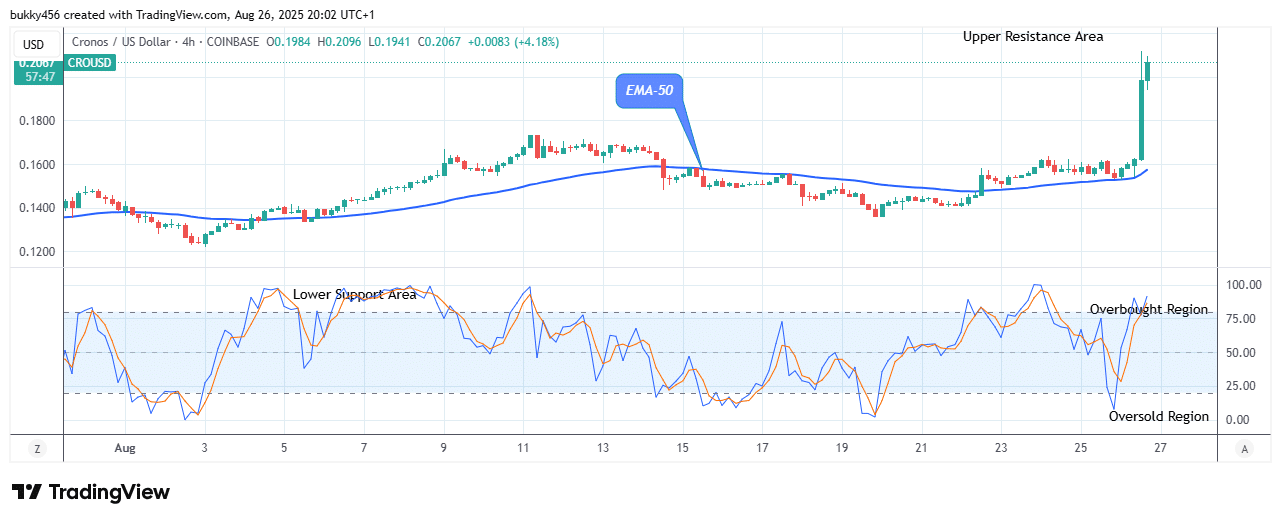Click the H0.2096 high price value
Image resolution: width=1281 pixels, height=522 pixels.
tap(341, 42)
